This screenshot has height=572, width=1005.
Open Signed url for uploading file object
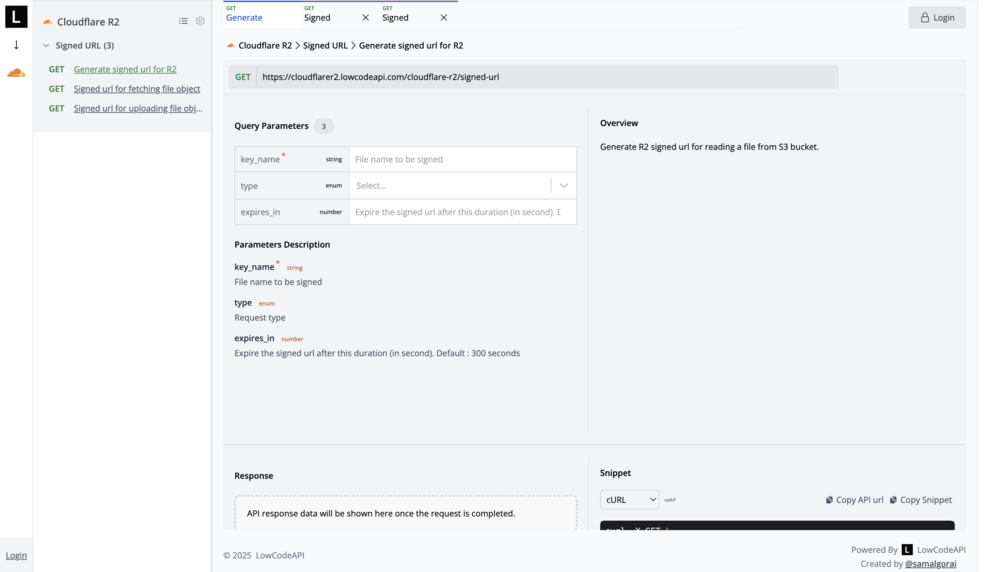pyautogui.click(x=138, y=108)
